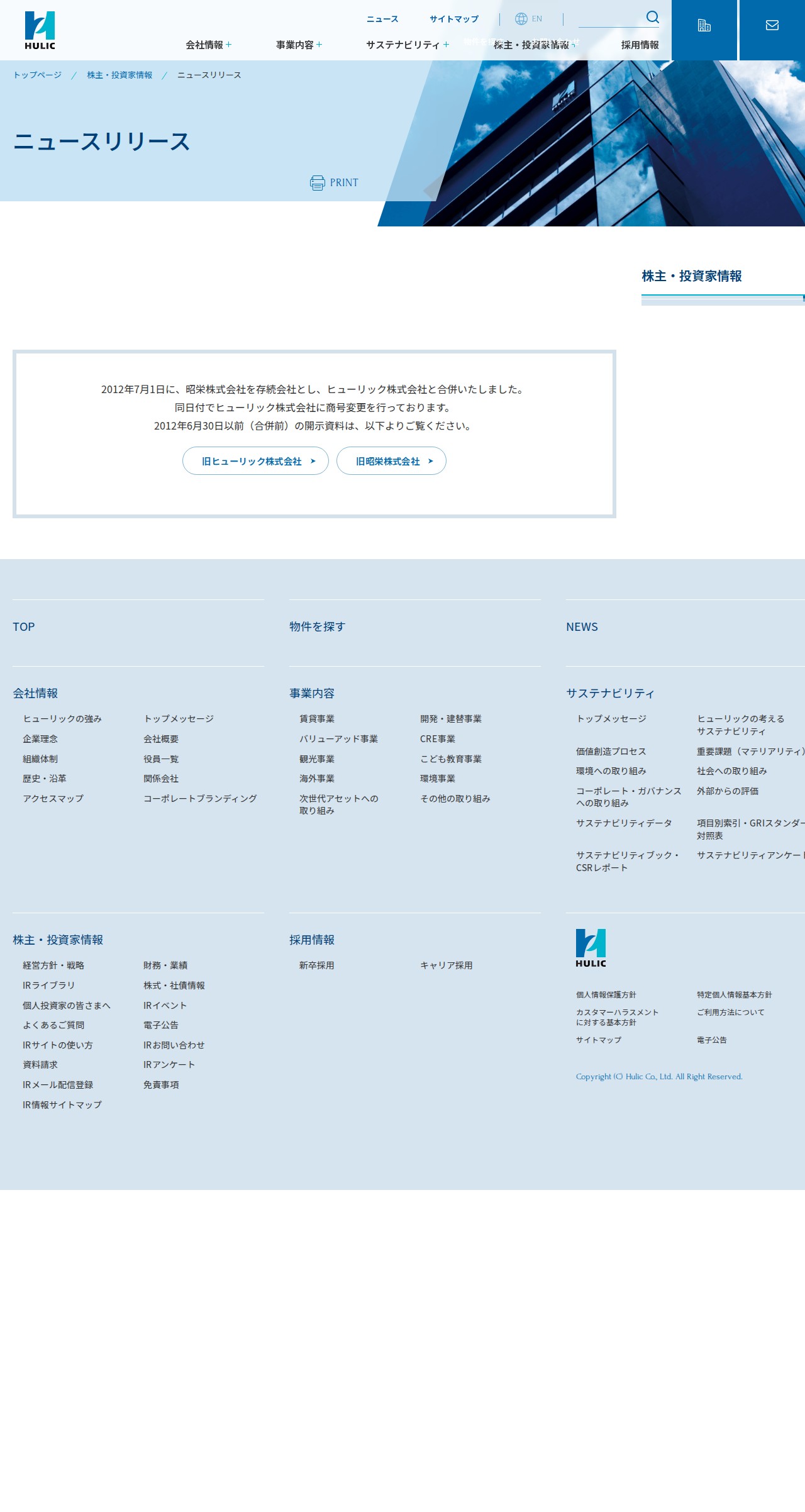This screenshot has height=1512, width=805.
Task: Open footer 開発・建替事業 link
Action: point(451,719)
